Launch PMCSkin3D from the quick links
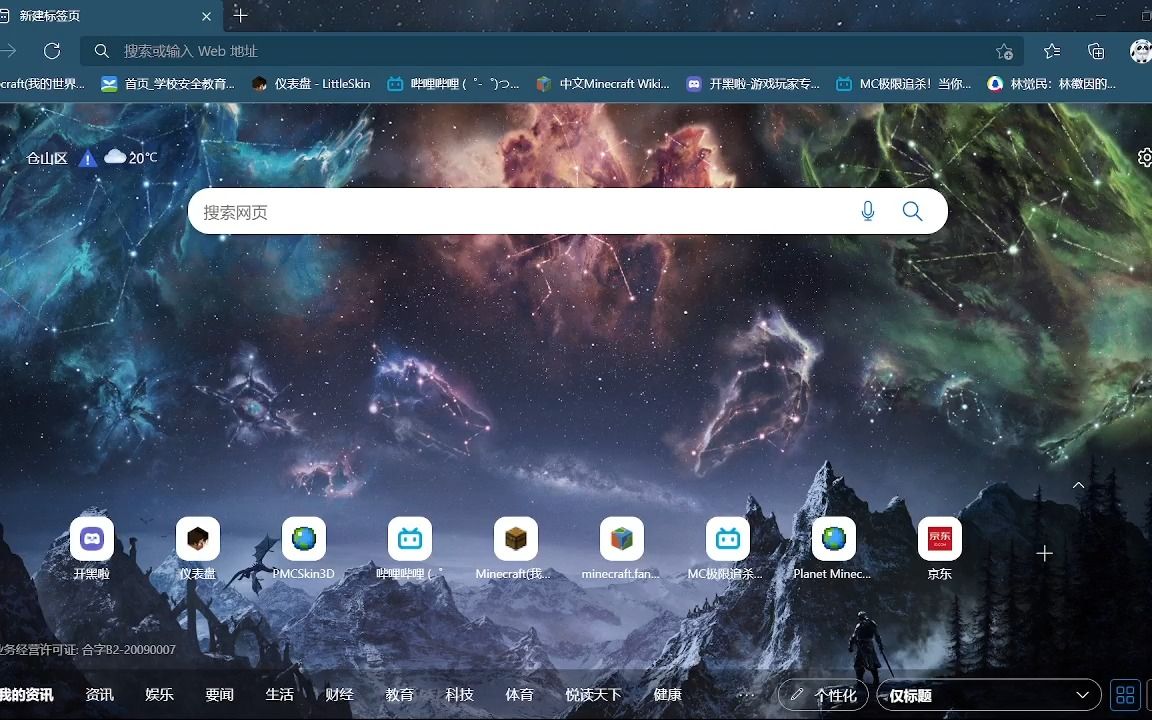Viewport: 1152px width, 720px height. [x=304, y=540]
